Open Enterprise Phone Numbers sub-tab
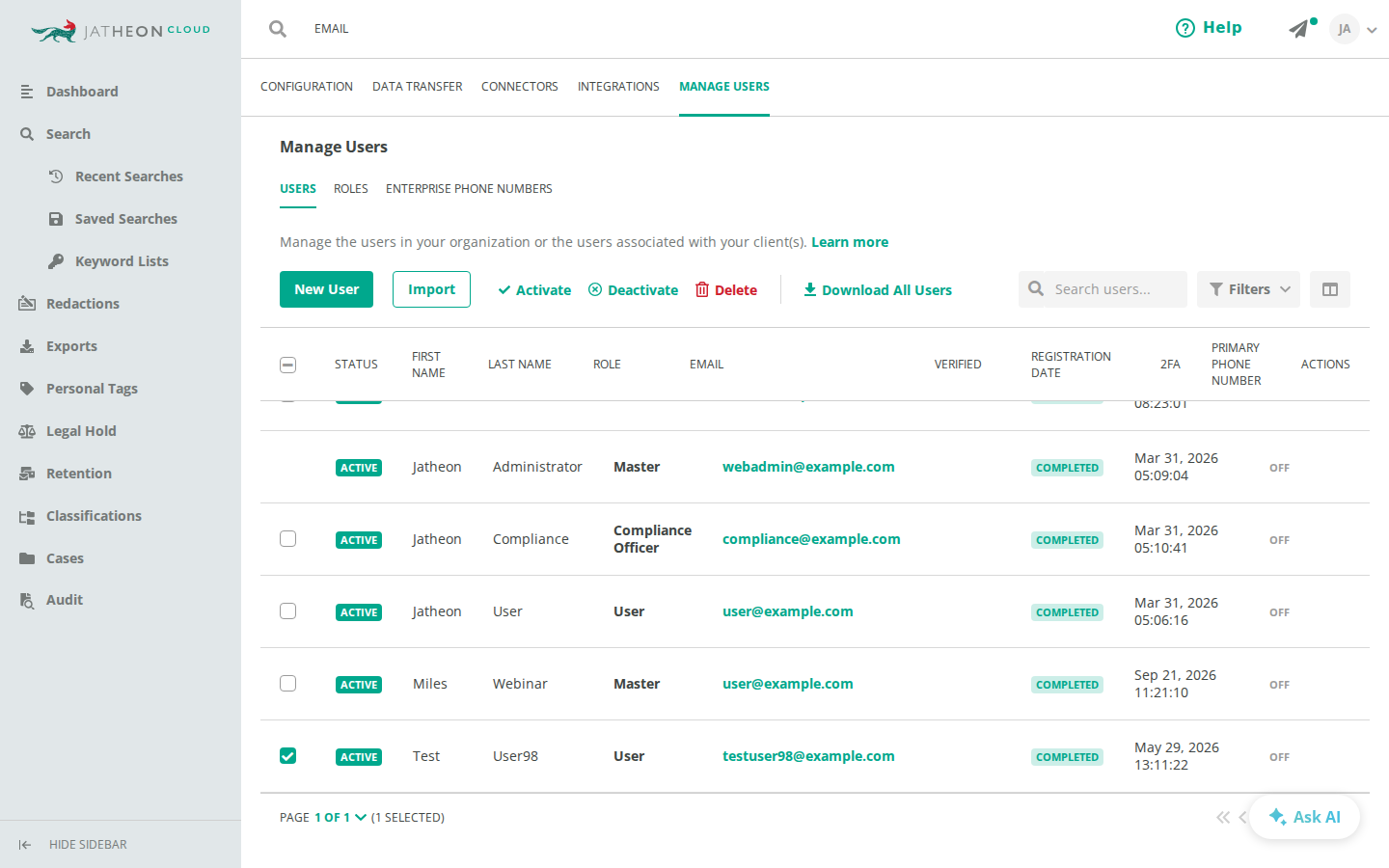The image size is (1389, 868). point(469,189)
